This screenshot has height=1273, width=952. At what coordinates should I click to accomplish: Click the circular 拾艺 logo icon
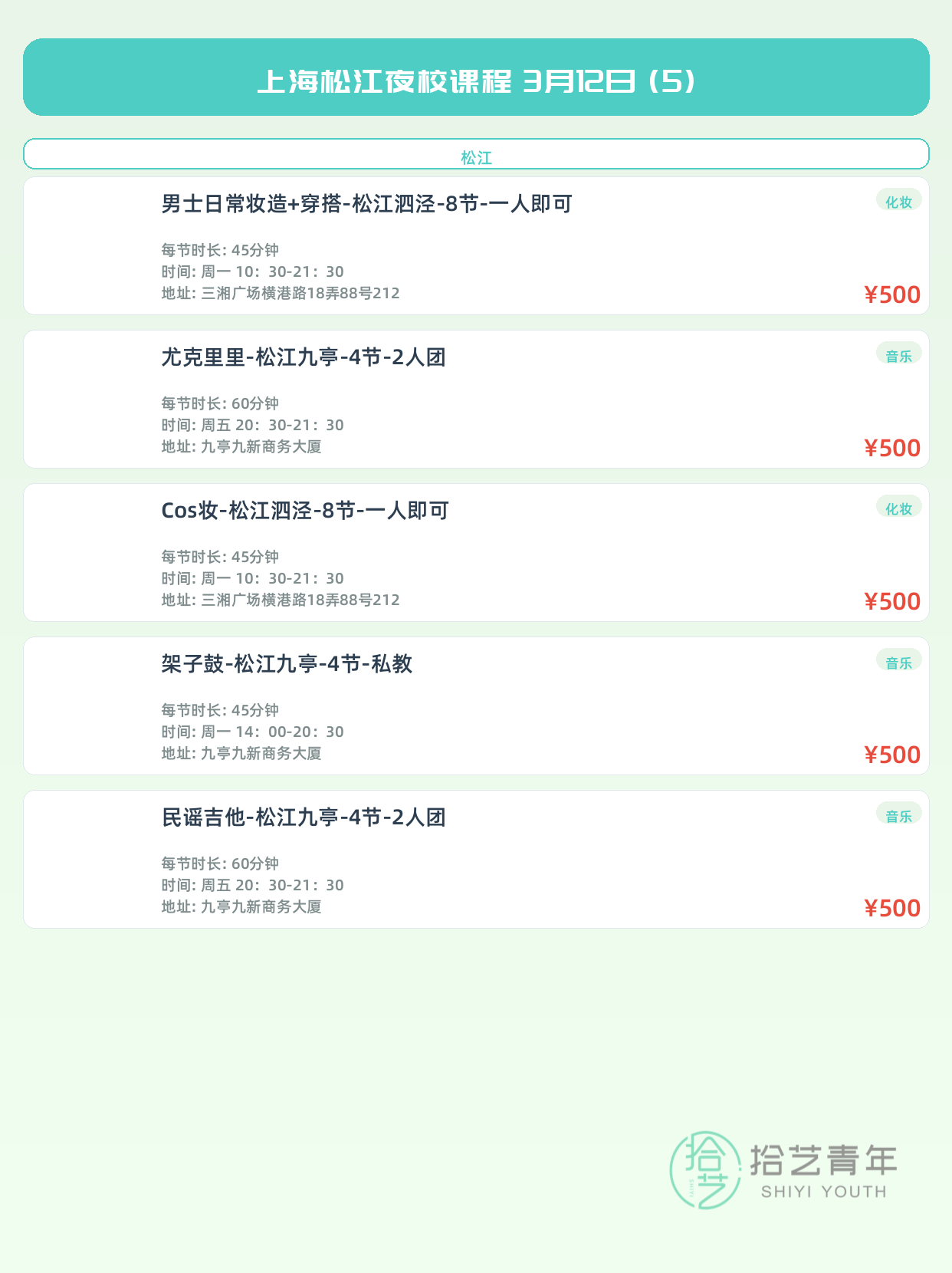pyautogui.click(x=704, y=1169)
